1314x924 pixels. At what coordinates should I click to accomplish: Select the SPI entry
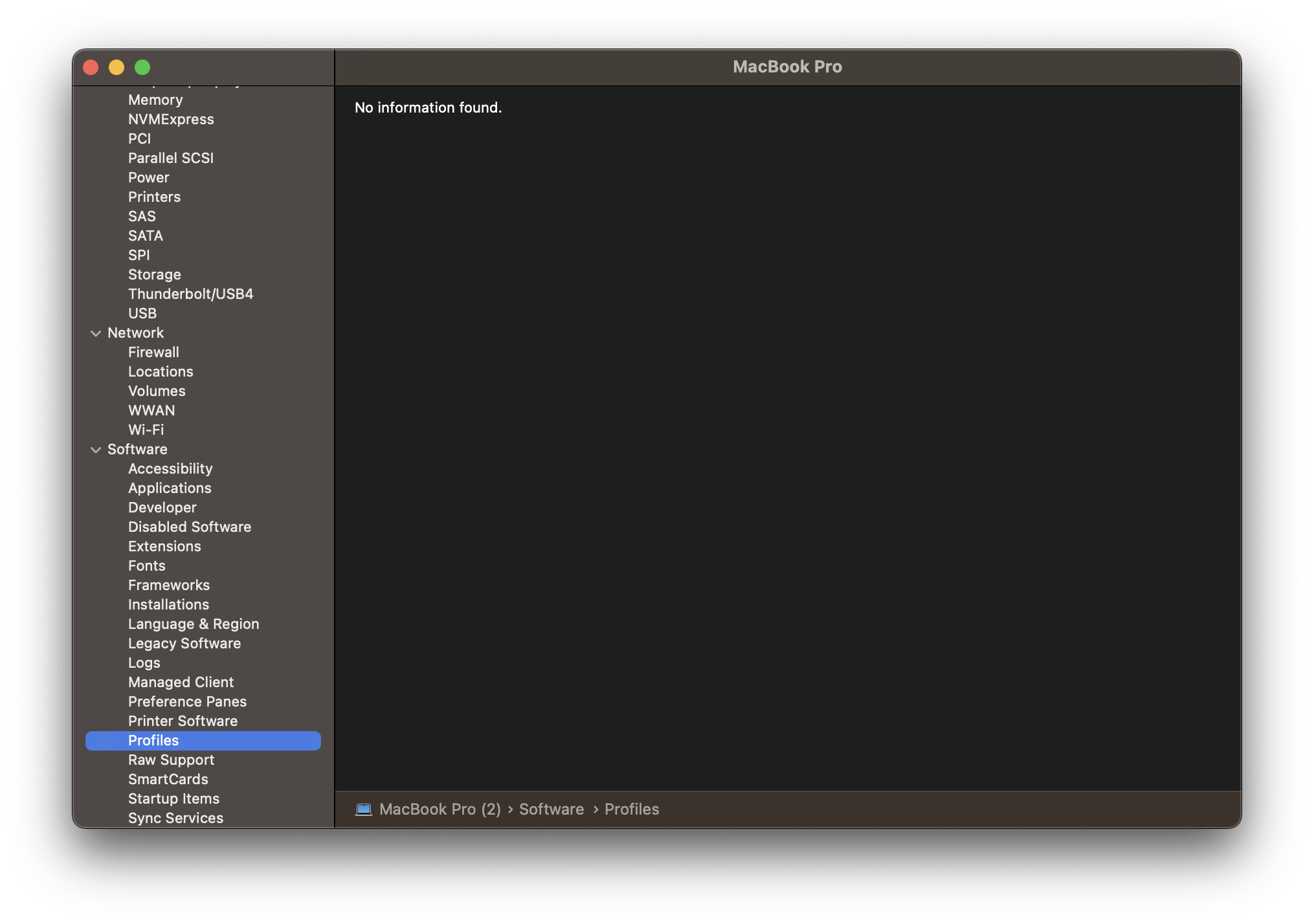pyautogui.click(x=139, y=255)
